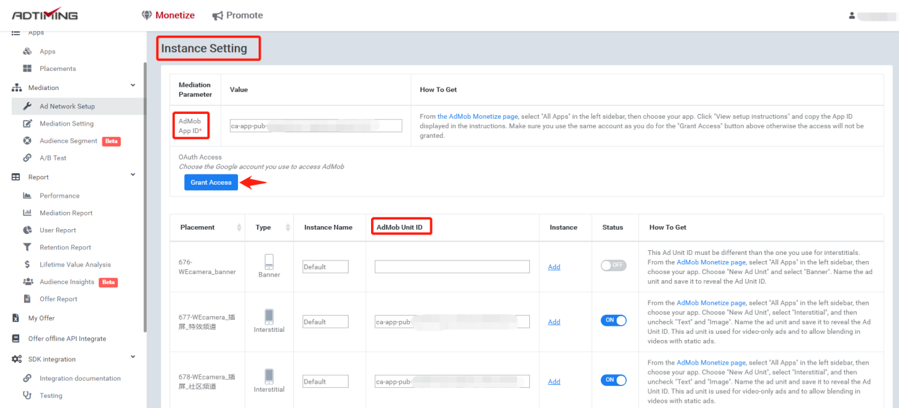The height and width of the screenshot is (408, 899).
Task: Click the Offer Report document icon
Action: click(x=27, y=299)
